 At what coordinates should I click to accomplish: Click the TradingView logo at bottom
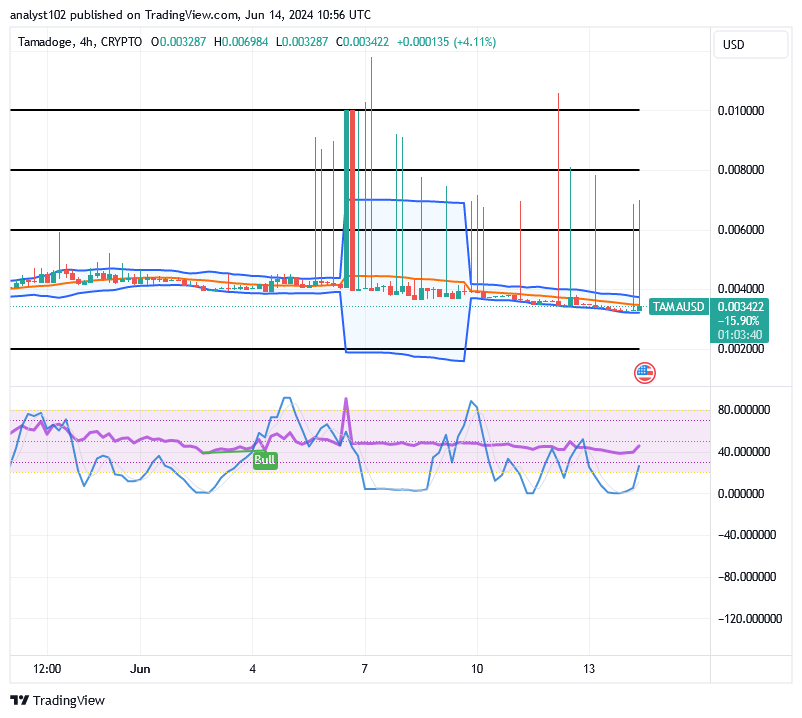(x=57, y=700)
